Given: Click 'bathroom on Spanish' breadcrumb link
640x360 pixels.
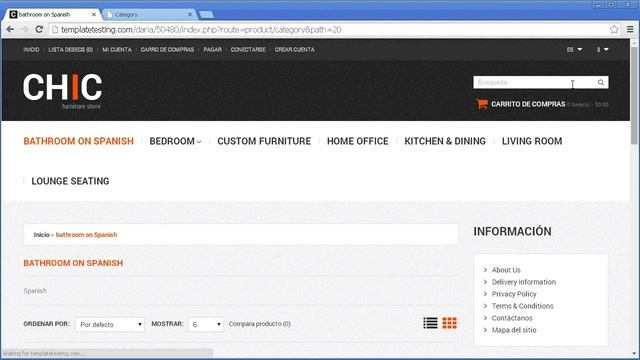Looking at the screenshot, I should [x=87, y=235].
